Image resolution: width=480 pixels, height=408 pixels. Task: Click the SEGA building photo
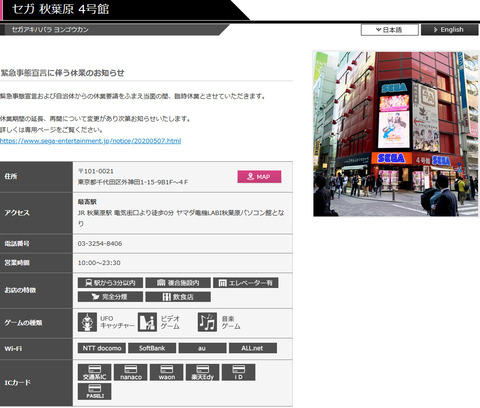tap(396, 134)
